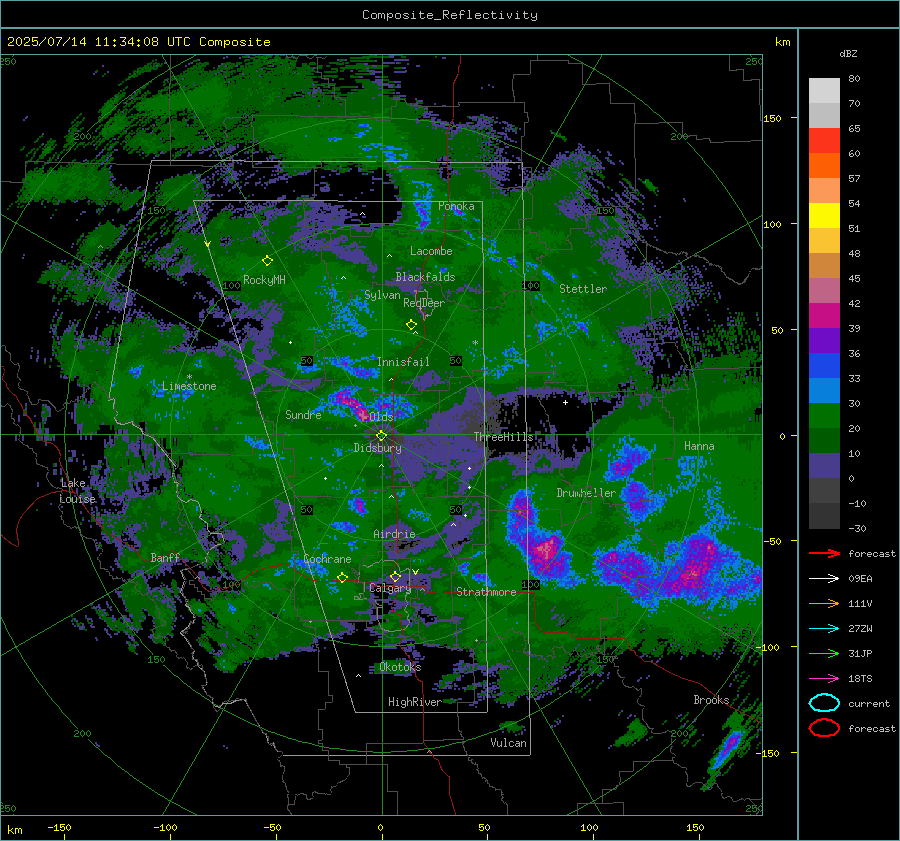
Task: Click yellow diamond marker below RedDeer label
Action: click(x=411, y=325)
